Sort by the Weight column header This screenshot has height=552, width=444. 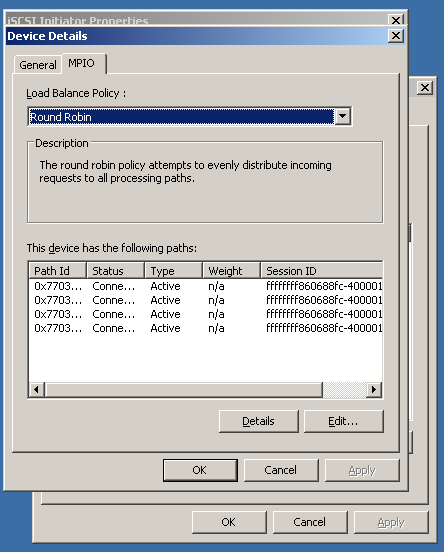tap(232, 271)
